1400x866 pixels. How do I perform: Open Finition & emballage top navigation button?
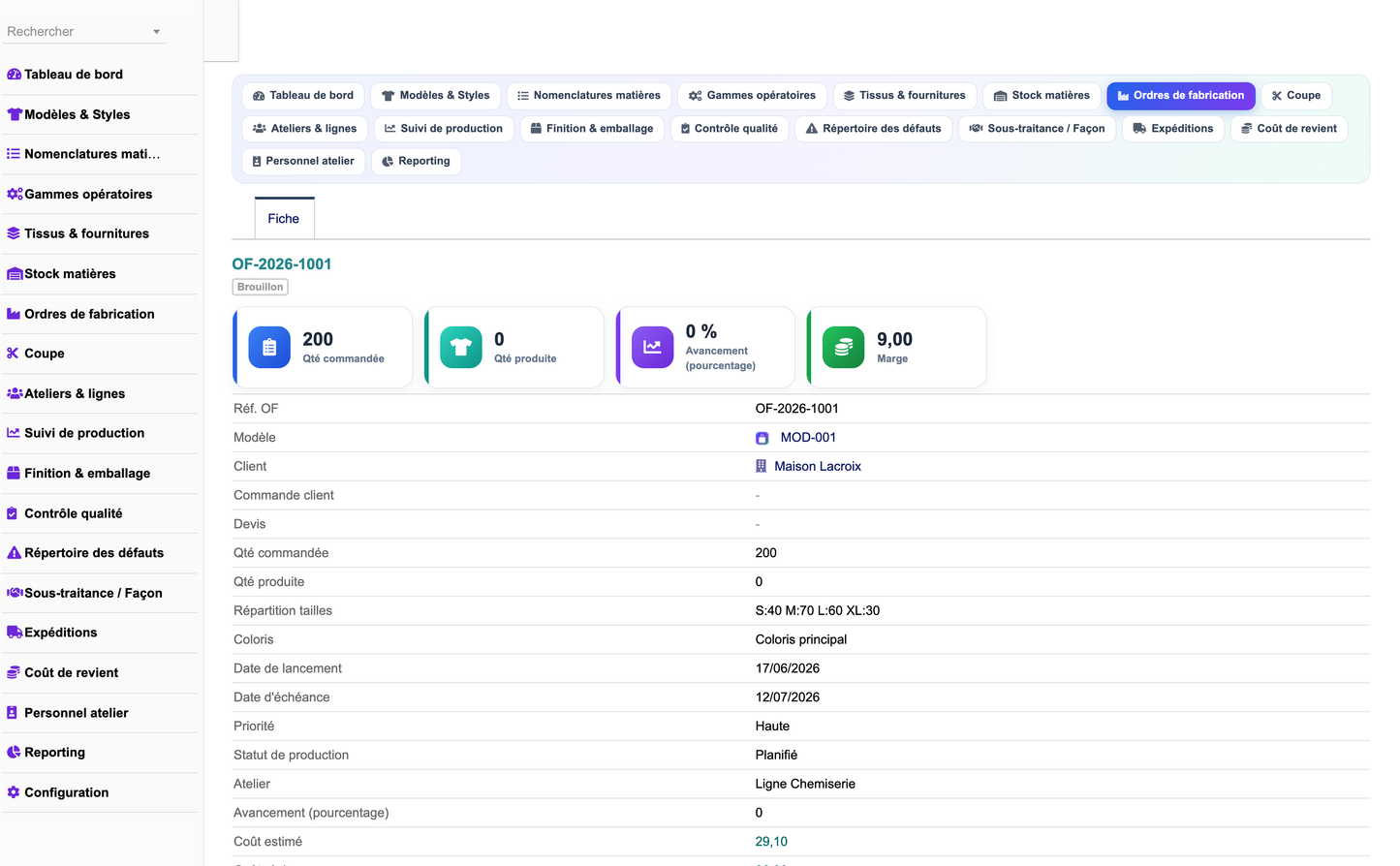coord(592,129)
